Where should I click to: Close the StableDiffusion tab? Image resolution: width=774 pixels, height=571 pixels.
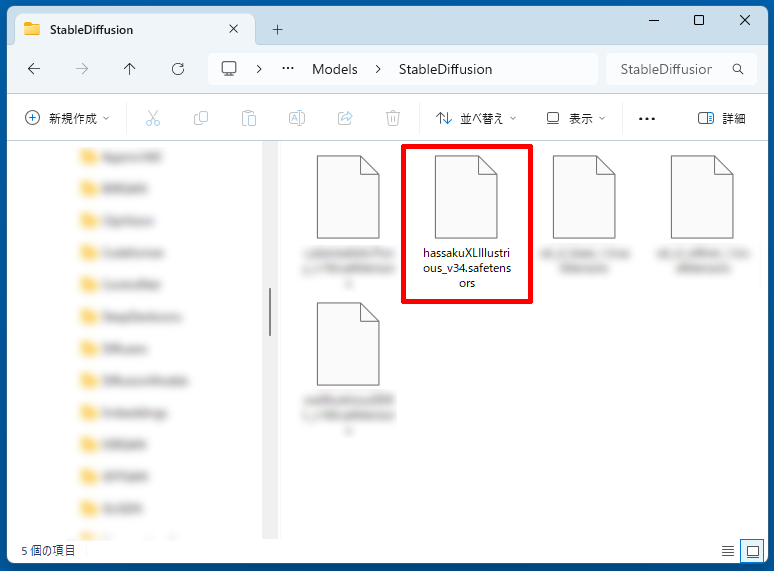point(233,29)
